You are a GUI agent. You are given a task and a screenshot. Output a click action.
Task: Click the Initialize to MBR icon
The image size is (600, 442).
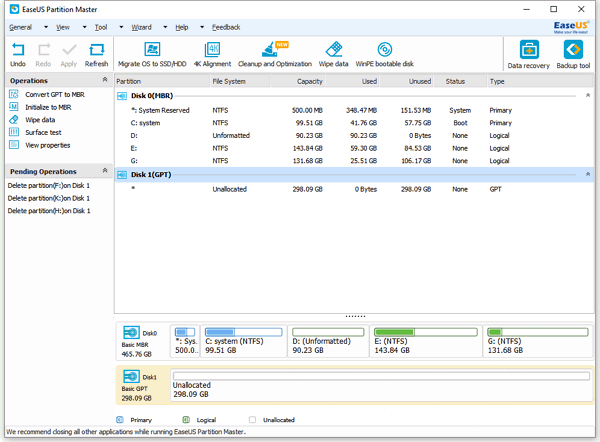tap(14, 107)
